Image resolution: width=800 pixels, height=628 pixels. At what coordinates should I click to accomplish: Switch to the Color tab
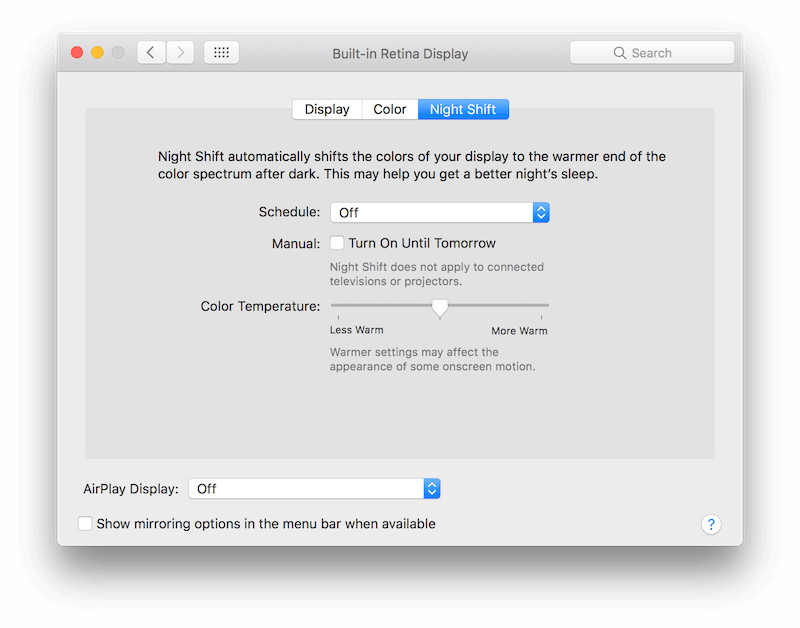(x=389, y=109)
